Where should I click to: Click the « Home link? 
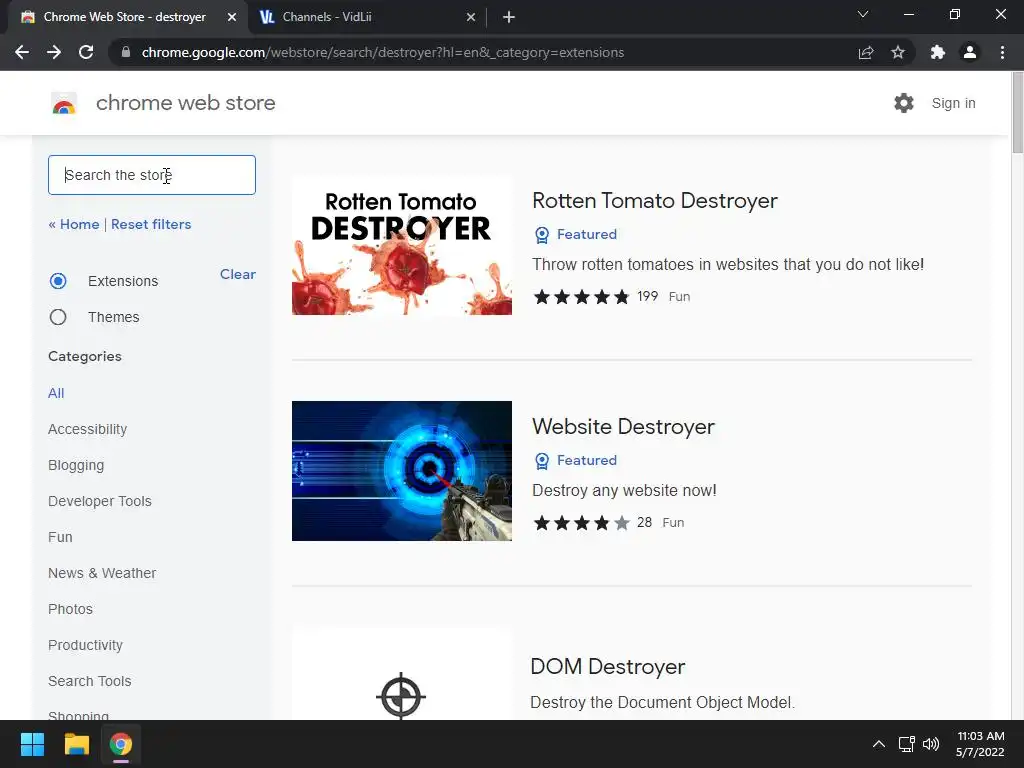pyautogui.click(x=74, y=224)
